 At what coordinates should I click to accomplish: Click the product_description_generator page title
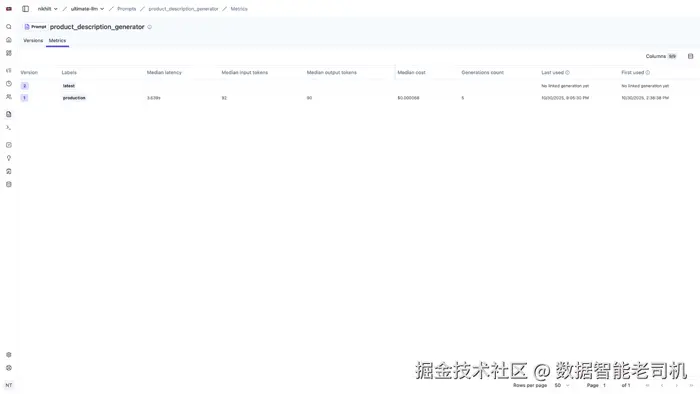[x=97, y=27]
